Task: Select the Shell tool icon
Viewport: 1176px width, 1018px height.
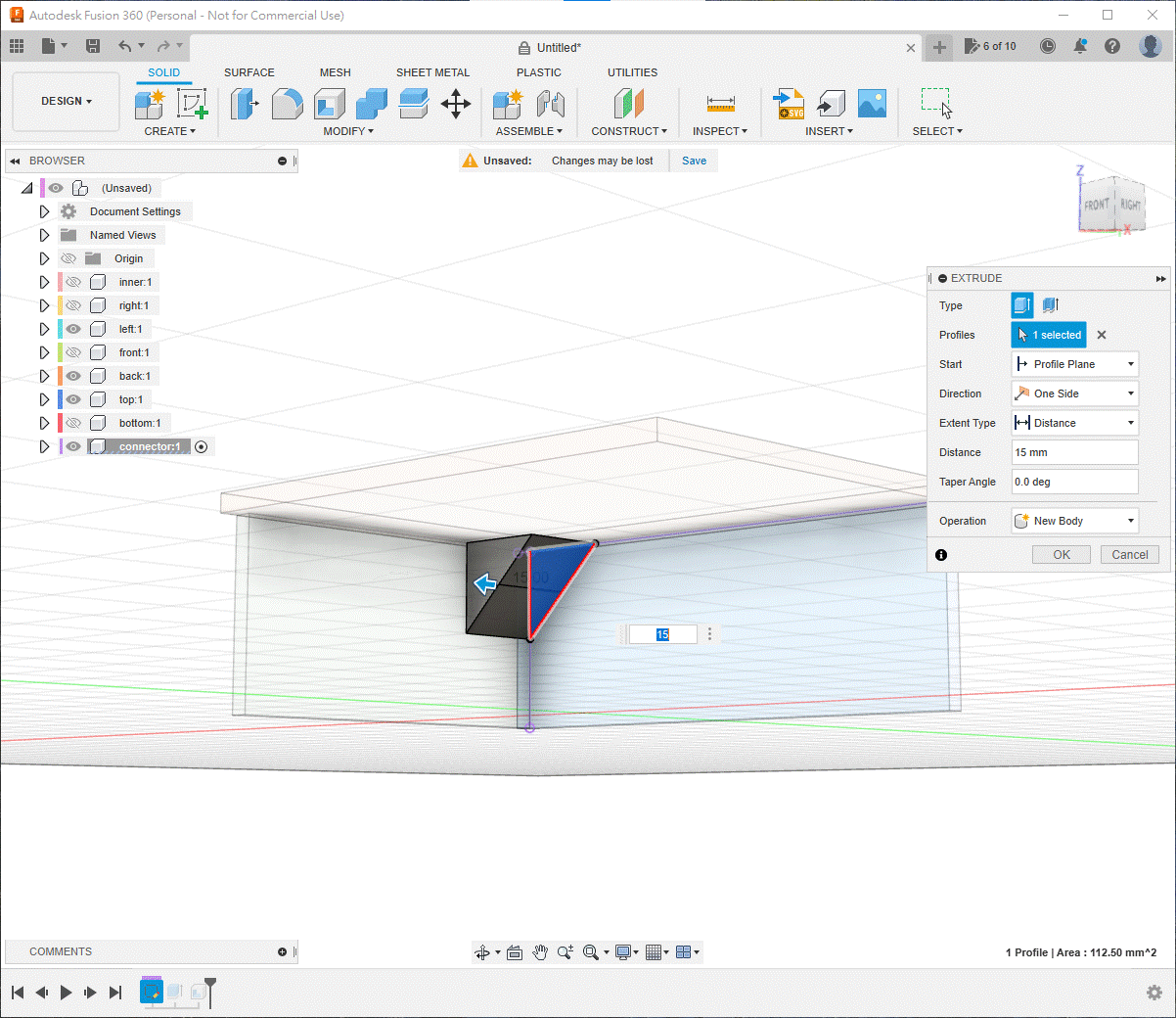Action: [330, 103]
